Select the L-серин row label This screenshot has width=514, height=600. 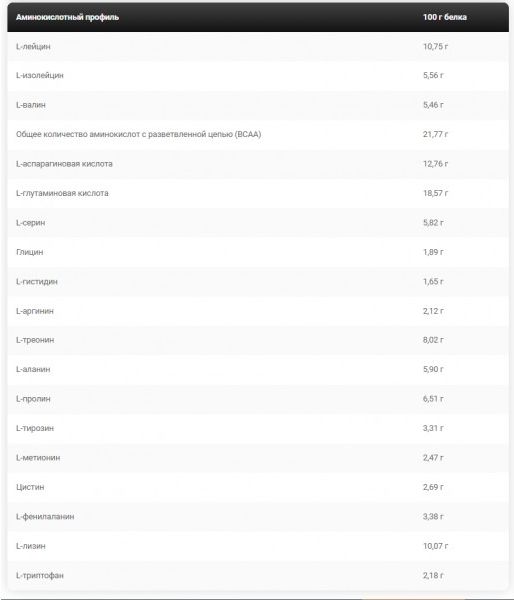[31, 223]
